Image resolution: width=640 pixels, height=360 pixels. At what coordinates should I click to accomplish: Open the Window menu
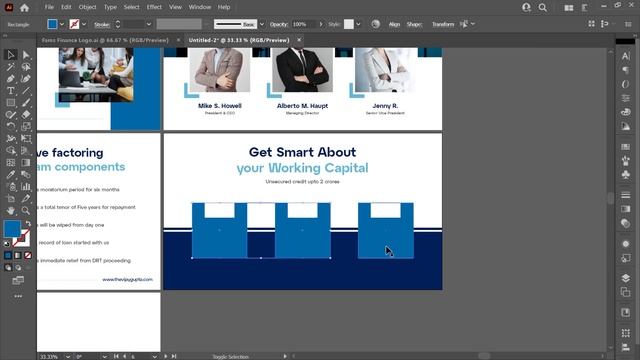[200, 7]
